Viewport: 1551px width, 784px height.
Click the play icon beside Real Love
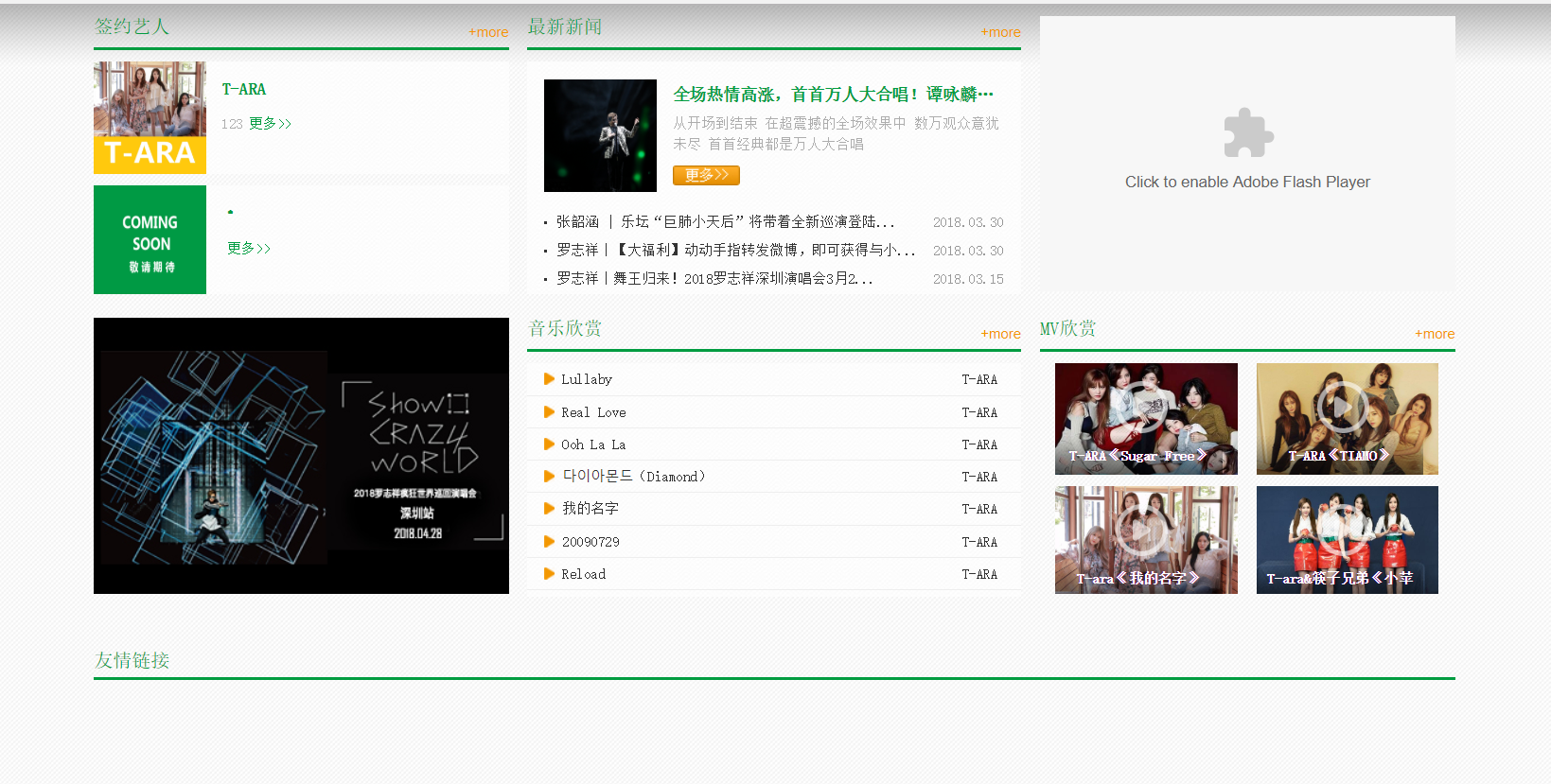point(549,412)
